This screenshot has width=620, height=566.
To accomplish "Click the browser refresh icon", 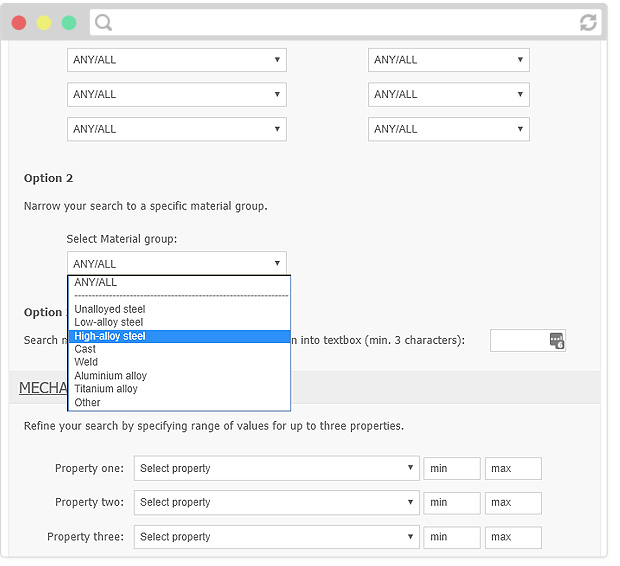I will 588,22.
